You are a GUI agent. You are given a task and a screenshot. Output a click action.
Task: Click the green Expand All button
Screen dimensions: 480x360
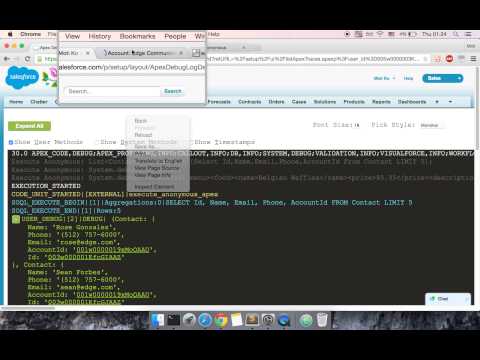[29, 126]
